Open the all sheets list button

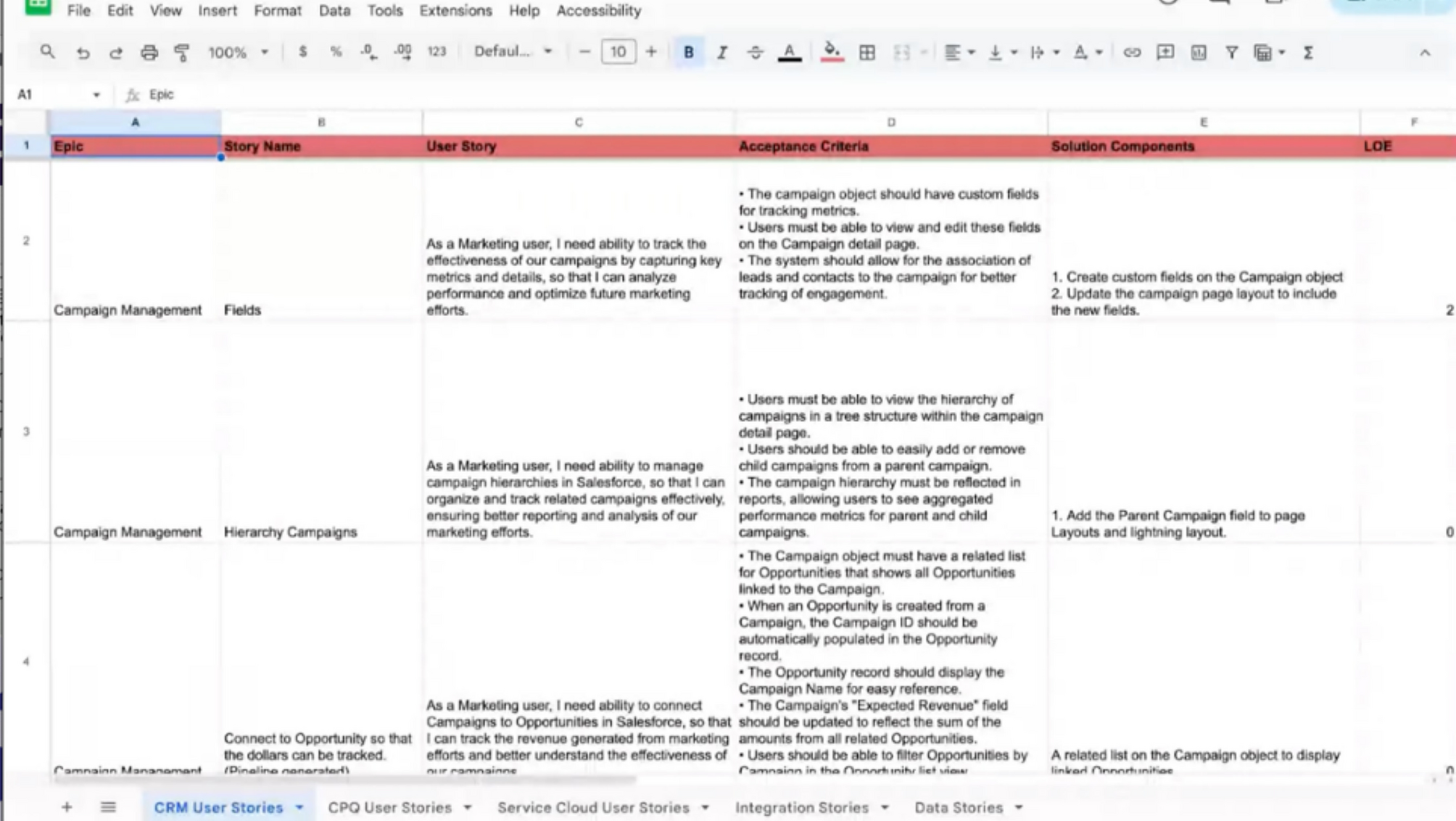(x=108, y=807)
